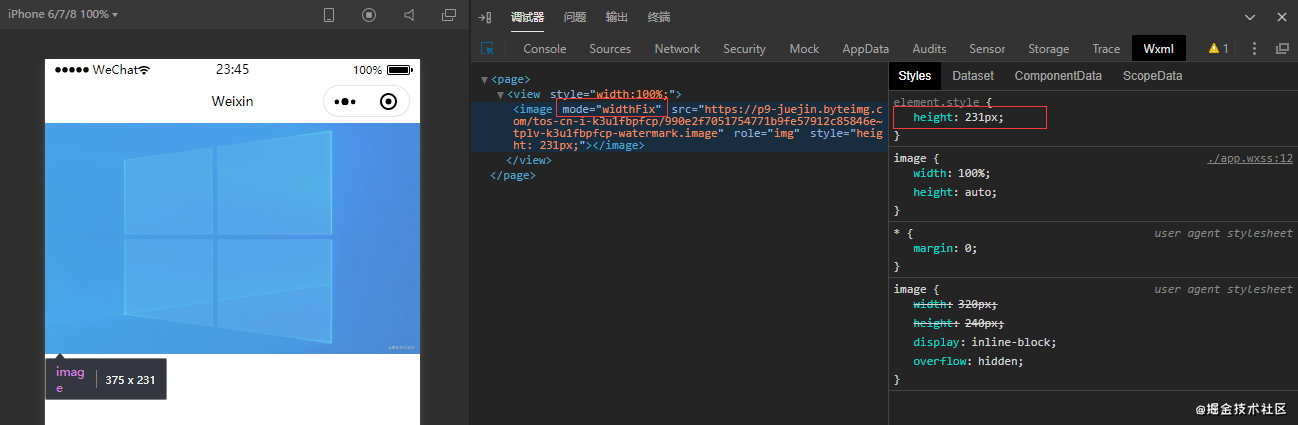Click the 23:45 clock in simulator status bar
The image size is (1298, 425).
coord(232,70)
